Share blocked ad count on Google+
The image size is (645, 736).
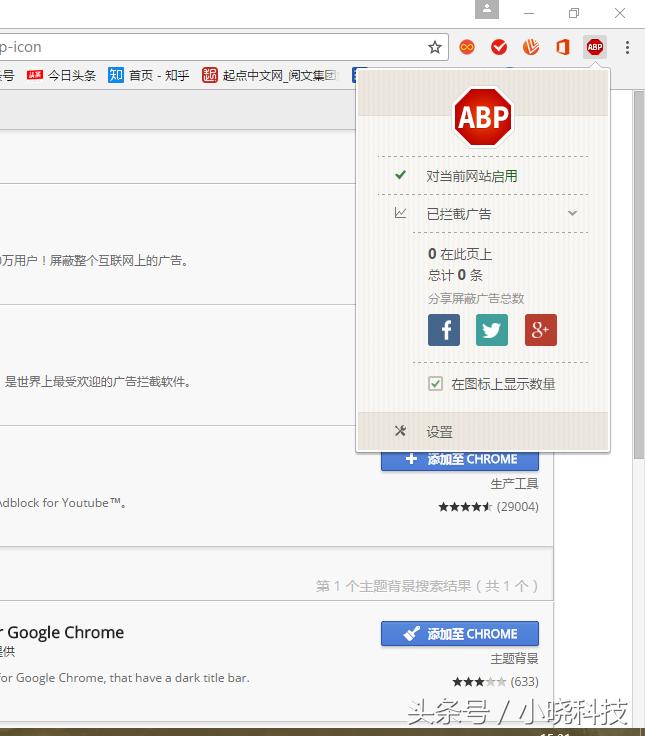[541, 330]
